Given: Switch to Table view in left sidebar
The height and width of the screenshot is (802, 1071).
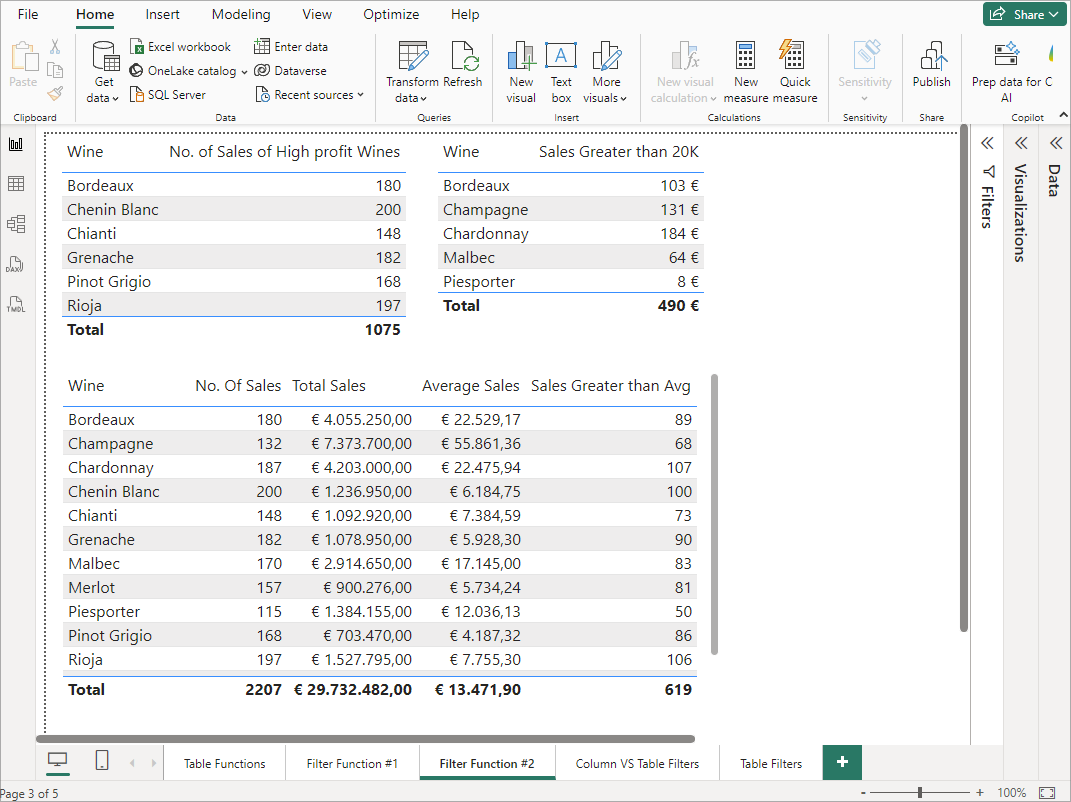Looking at the screenshot, I should (16, 184).
